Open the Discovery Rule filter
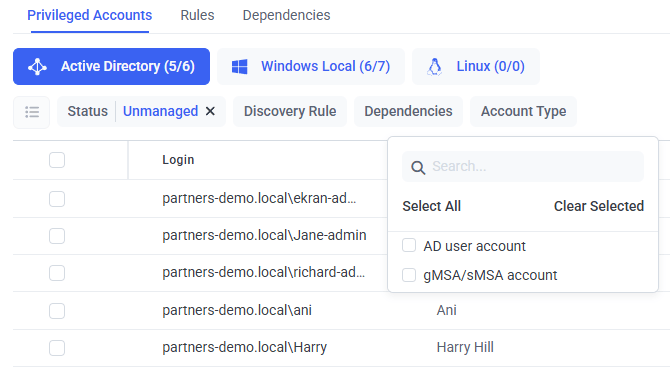 [290, 112]
